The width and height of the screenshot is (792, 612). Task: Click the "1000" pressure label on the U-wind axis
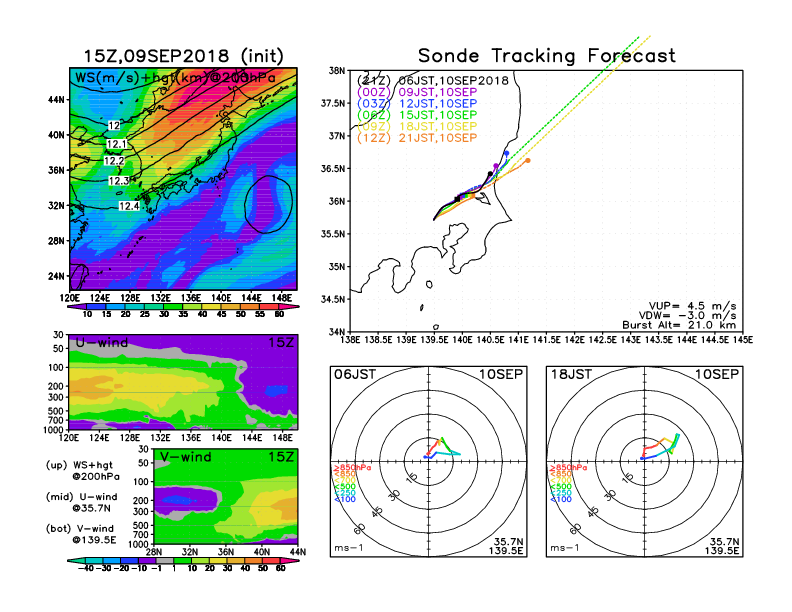point(54,430)
